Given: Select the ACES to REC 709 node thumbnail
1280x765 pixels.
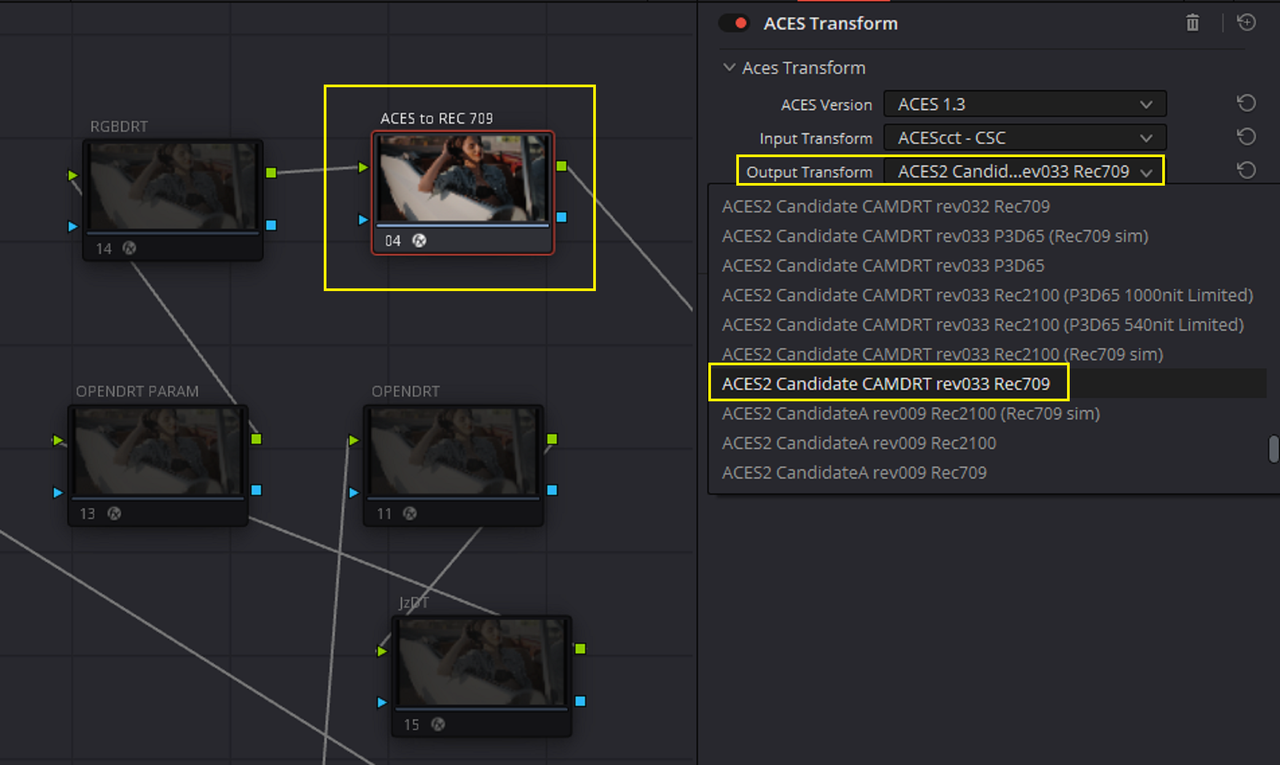Looking at the screenshot, I should pyautogui.click(x=462, y=180).
